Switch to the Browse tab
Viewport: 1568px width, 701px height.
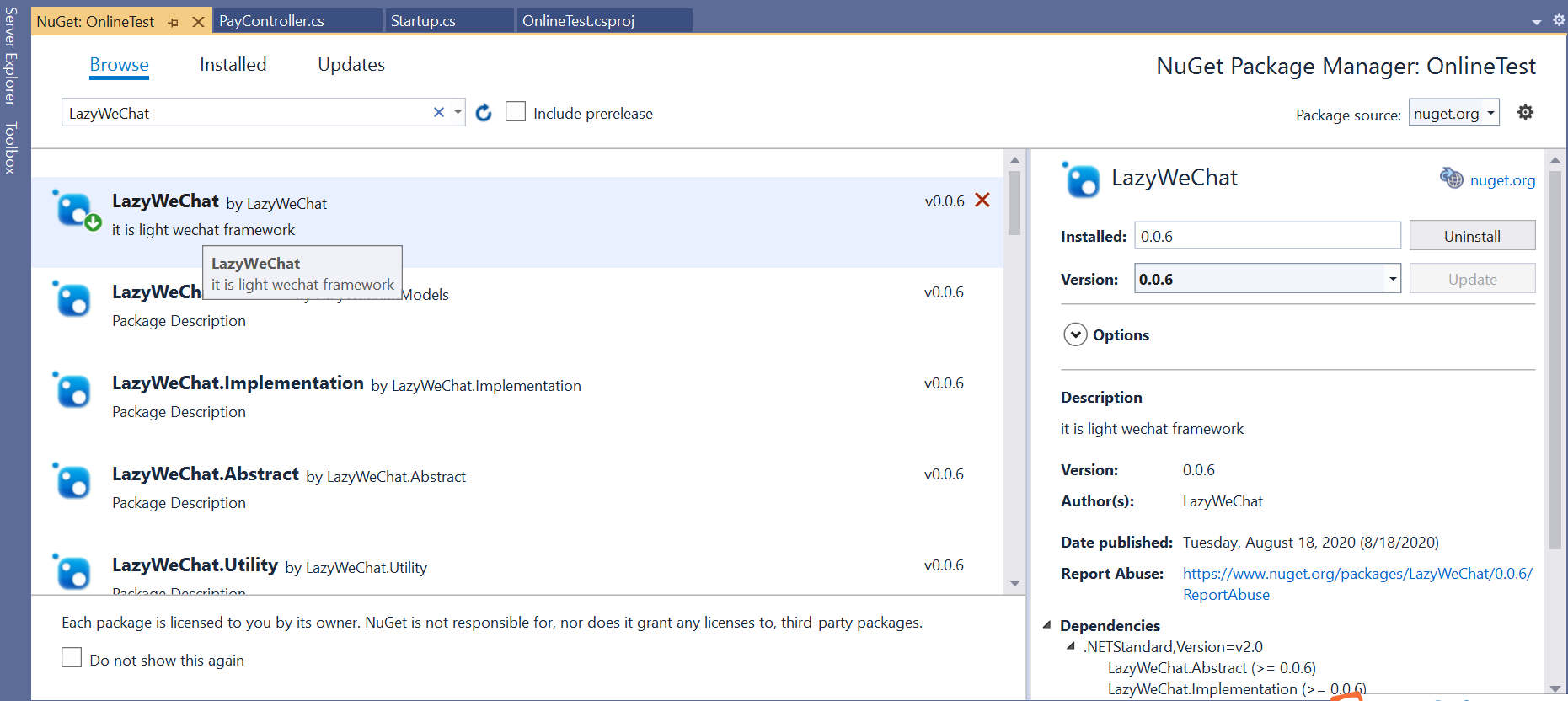pyautogui.click(x=119, y=65)
